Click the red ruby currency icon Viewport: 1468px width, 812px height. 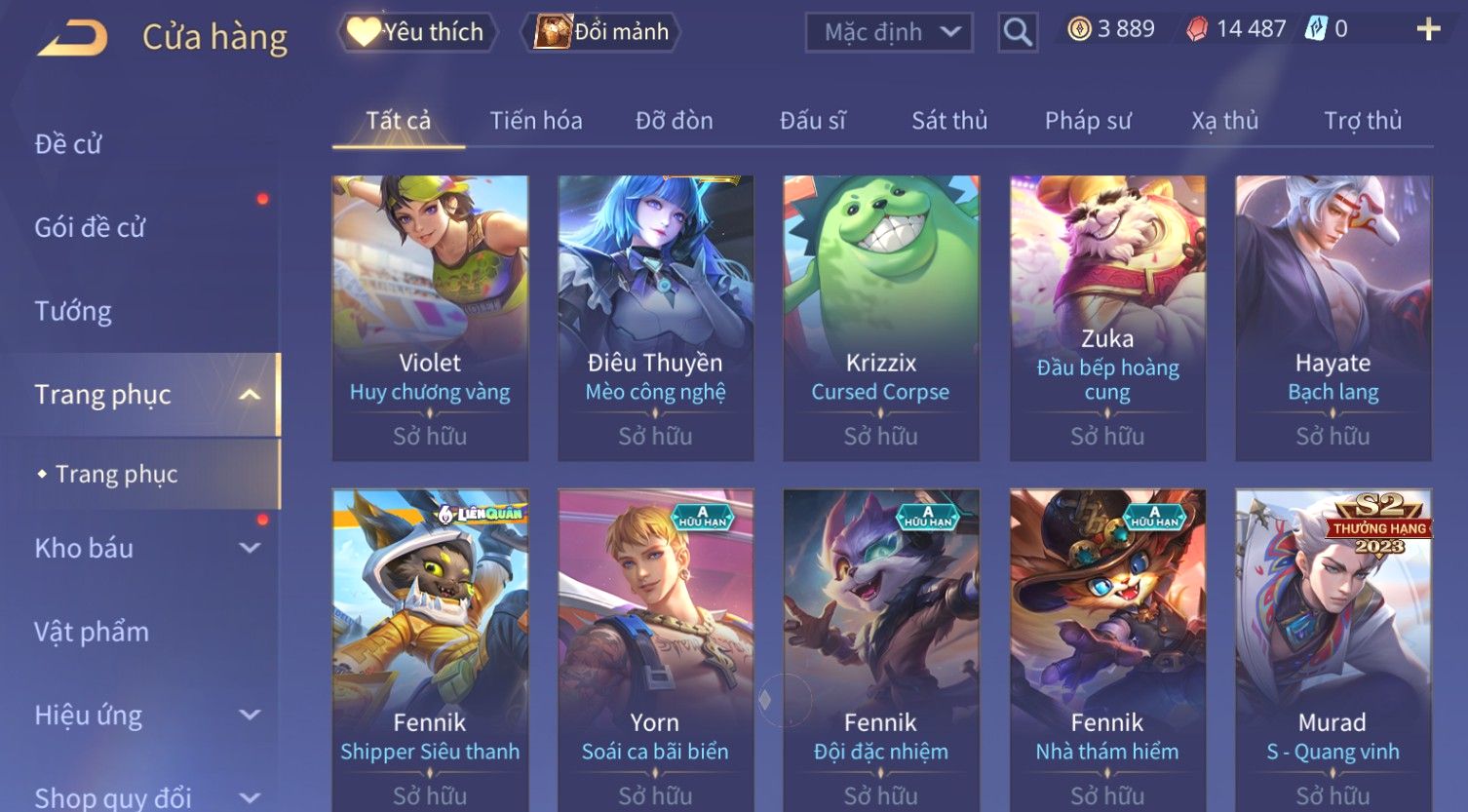(1196, 29)
